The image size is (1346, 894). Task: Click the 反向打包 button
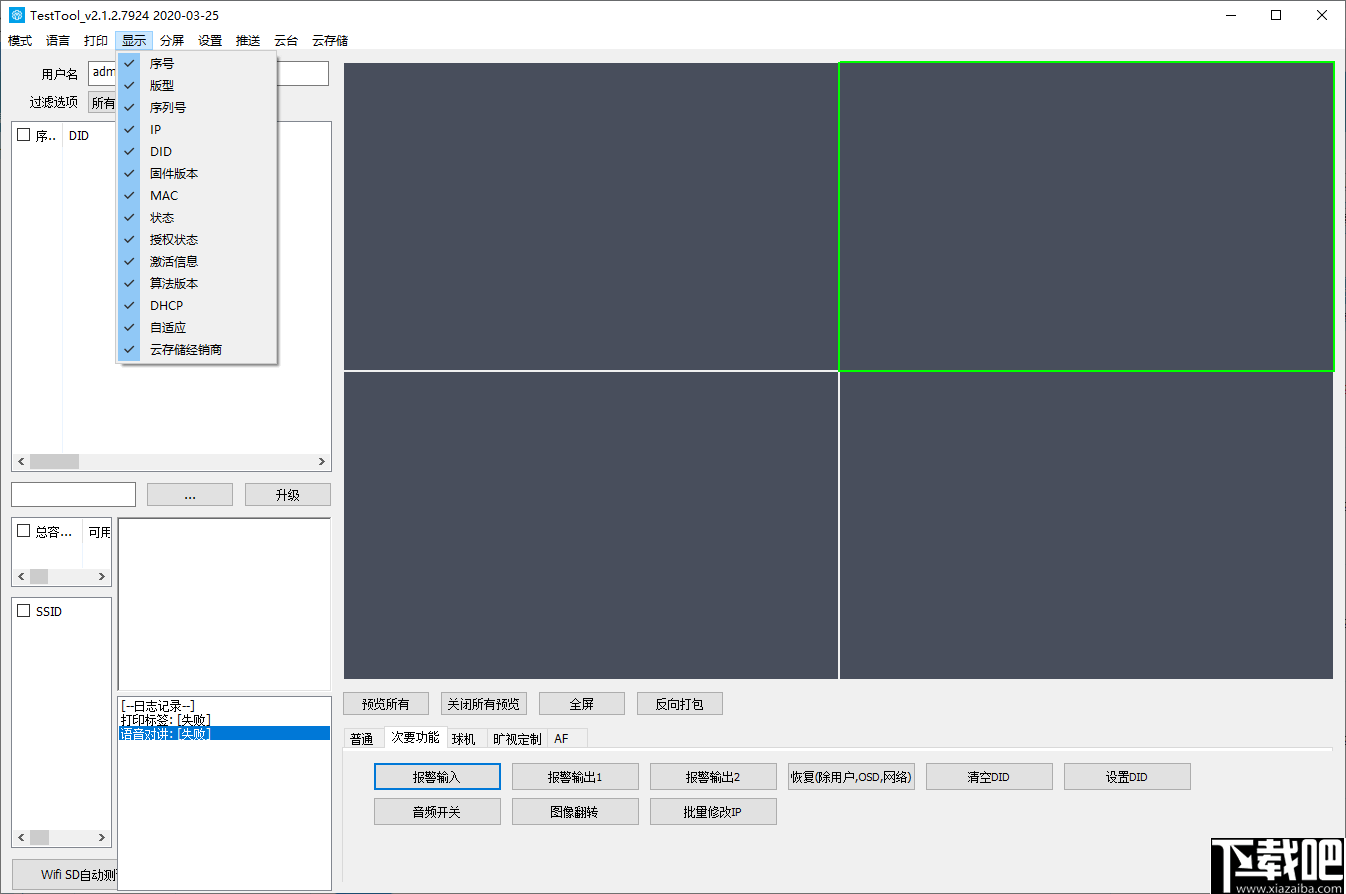click(x=680, y=703)
